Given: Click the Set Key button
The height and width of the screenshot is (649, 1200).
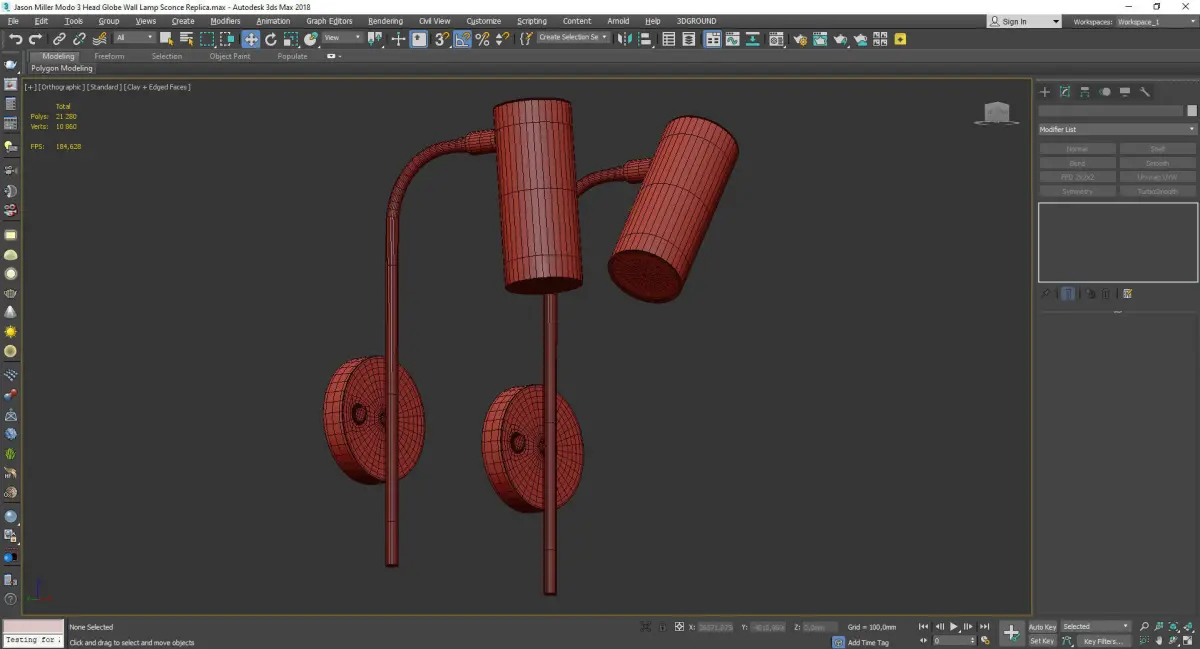Looking at the screenshot, I should (1042, 641).
